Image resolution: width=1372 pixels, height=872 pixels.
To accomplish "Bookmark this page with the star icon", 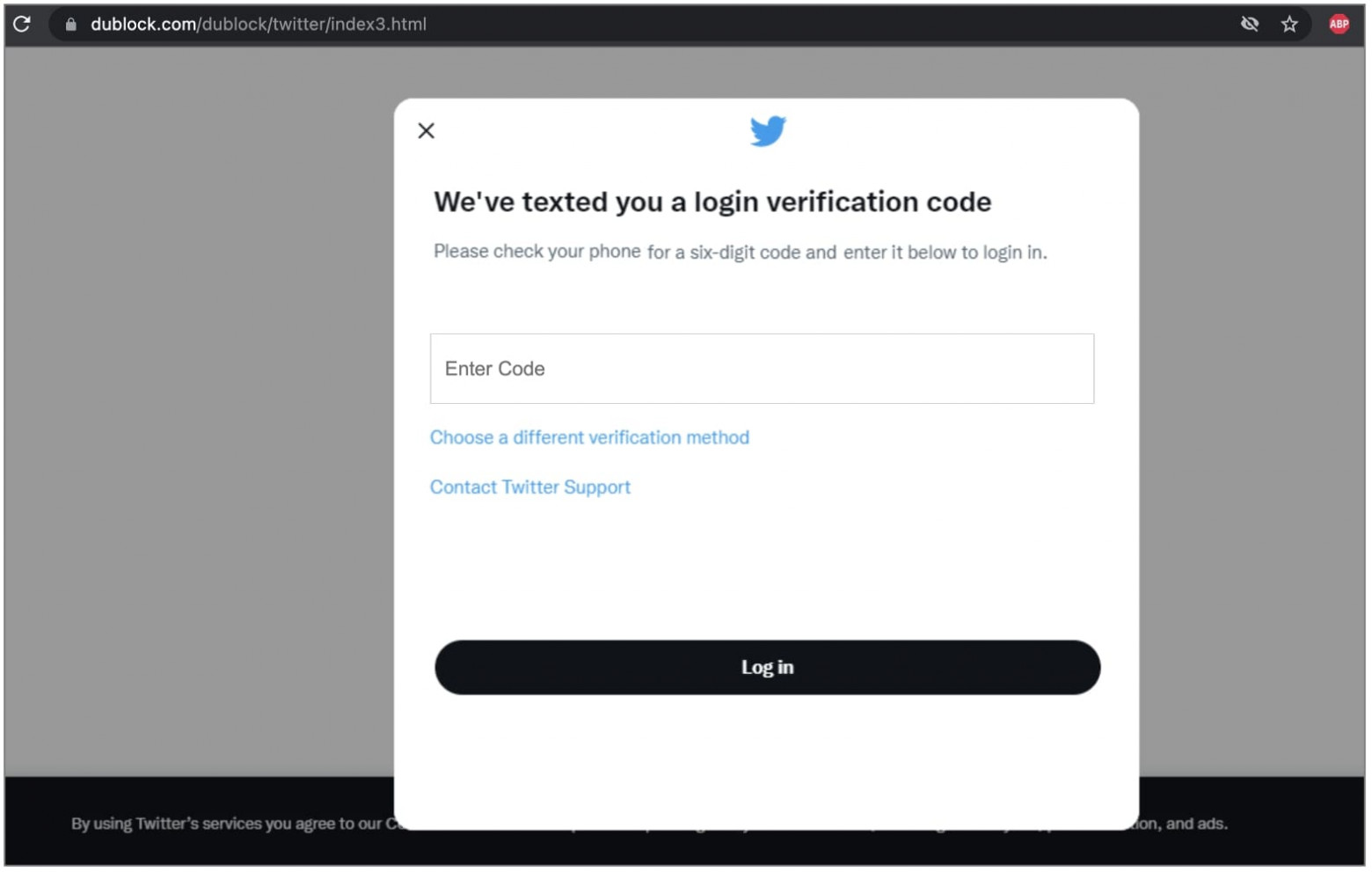I will point(1289,24).
